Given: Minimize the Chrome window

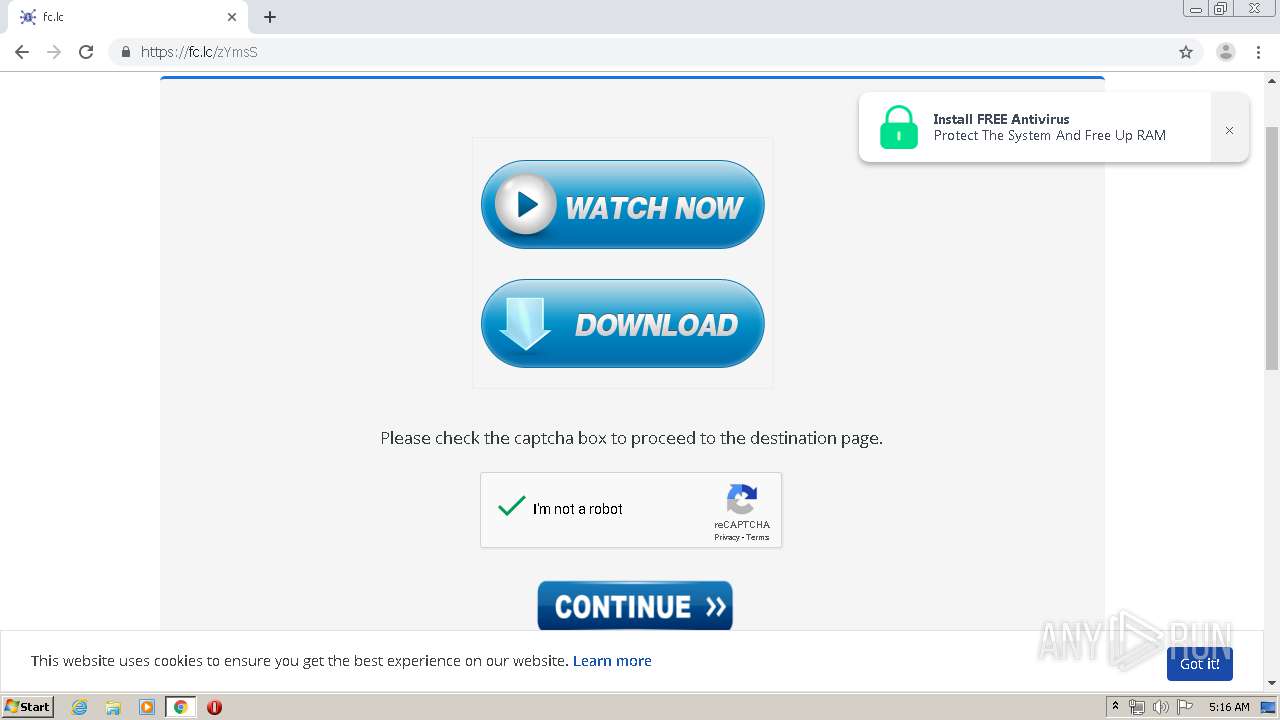Looking at the screenshot, I should point(1196,9).
